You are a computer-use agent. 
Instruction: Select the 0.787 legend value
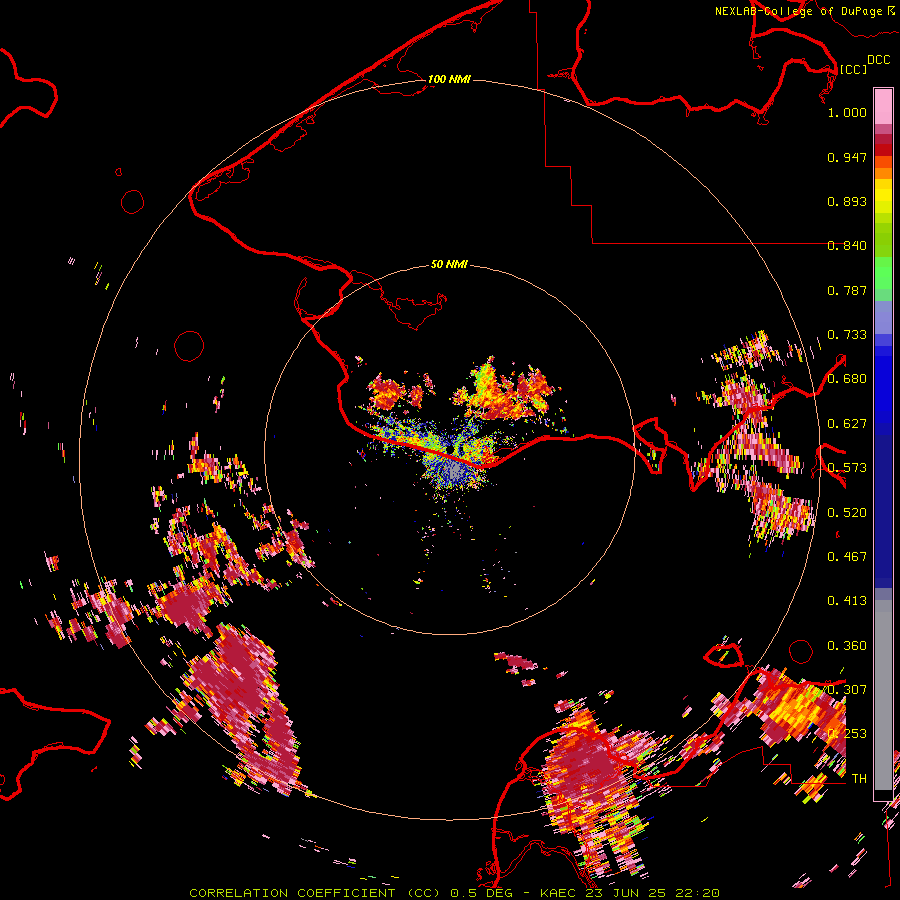click(847, 290)
